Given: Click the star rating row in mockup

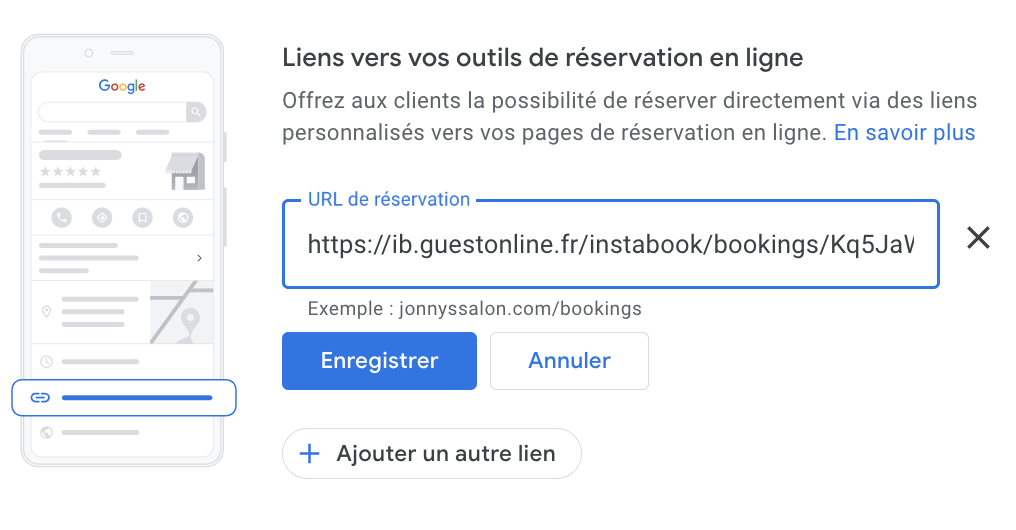Looking at the screenshot, I should (x=71, y=172).
